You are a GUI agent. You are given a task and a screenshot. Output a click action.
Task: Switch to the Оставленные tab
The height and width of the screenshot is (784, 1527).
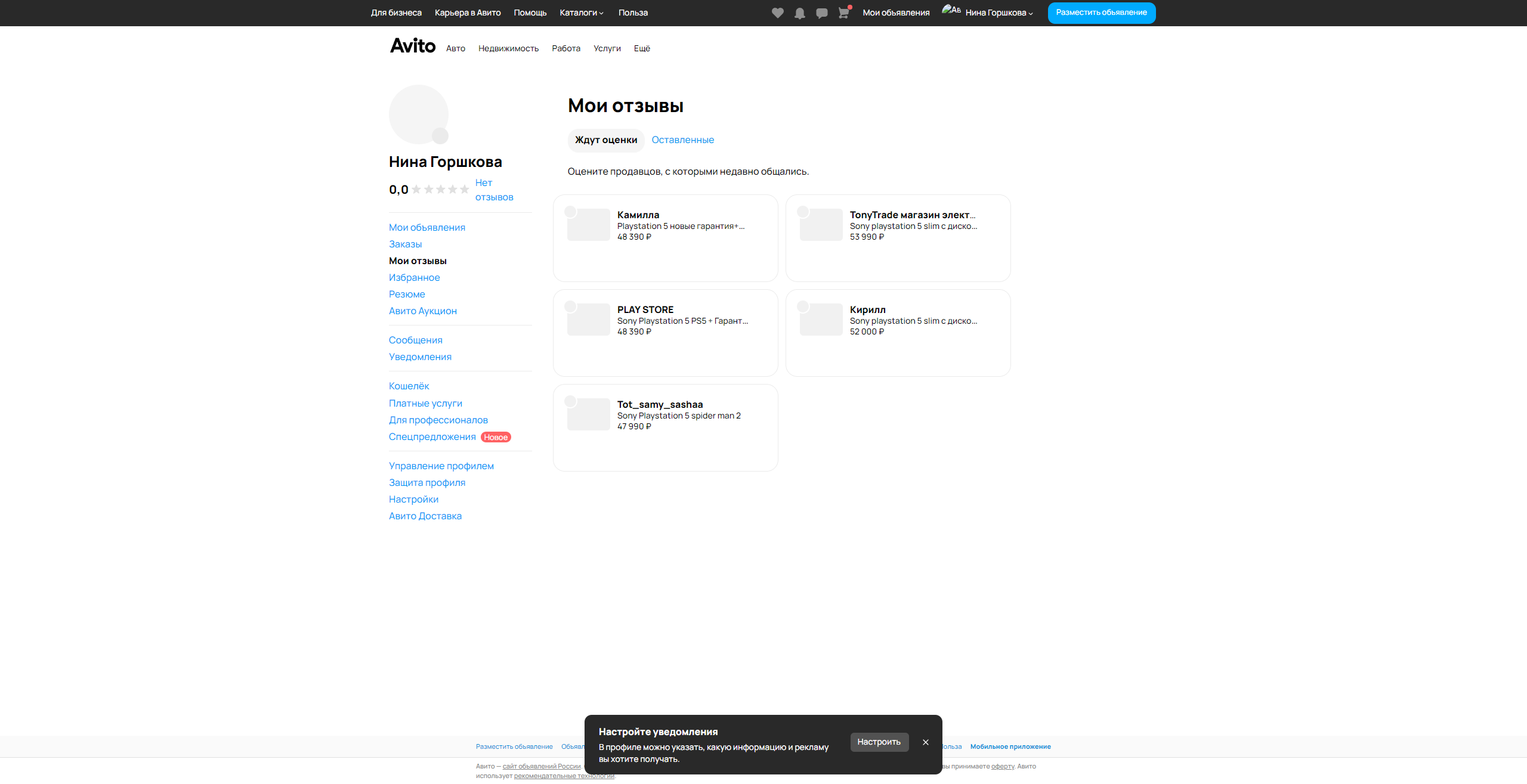(682, 140)
